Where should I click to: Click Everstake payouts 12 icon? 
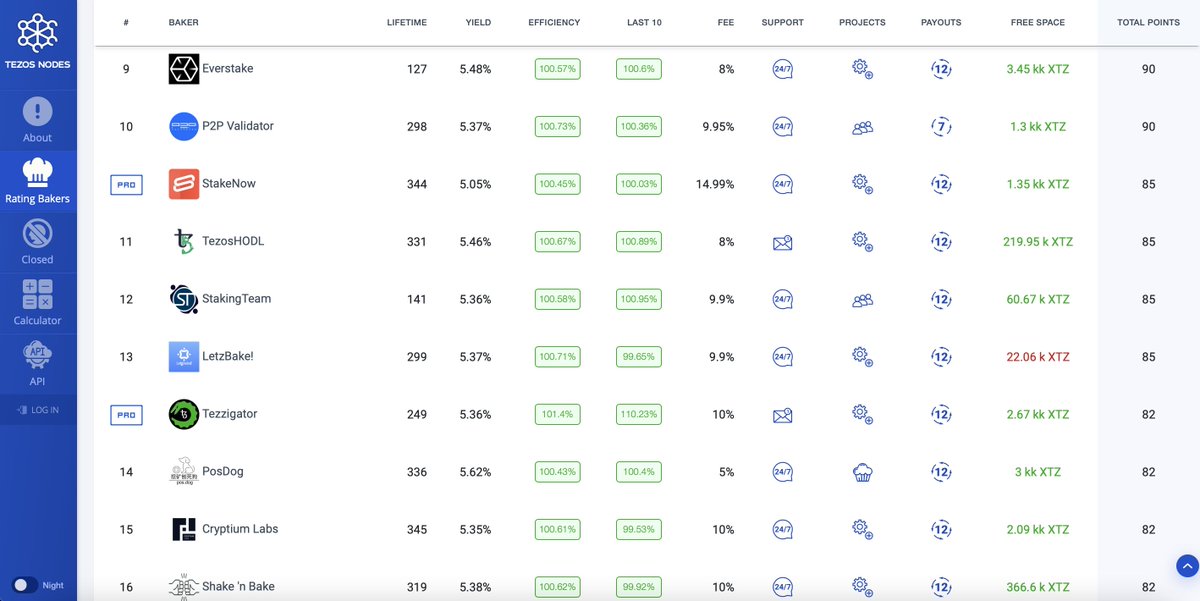pos(941,69)
